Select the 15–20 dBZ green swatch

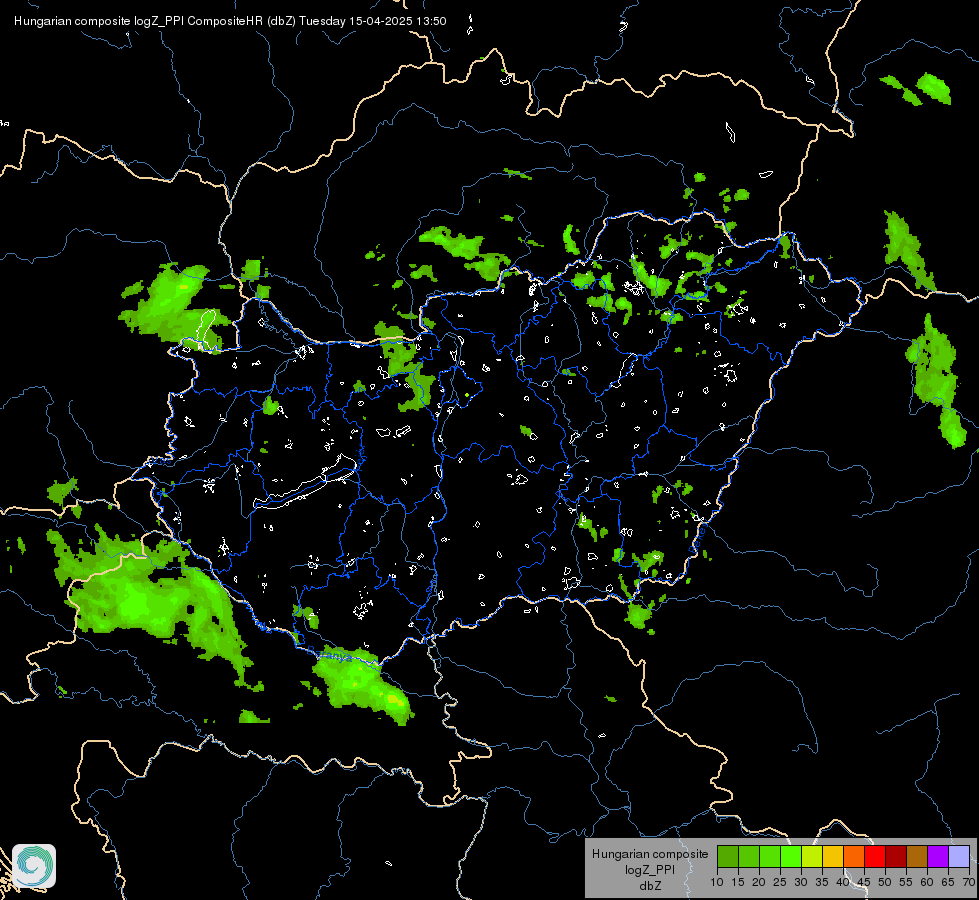point(749,856)
